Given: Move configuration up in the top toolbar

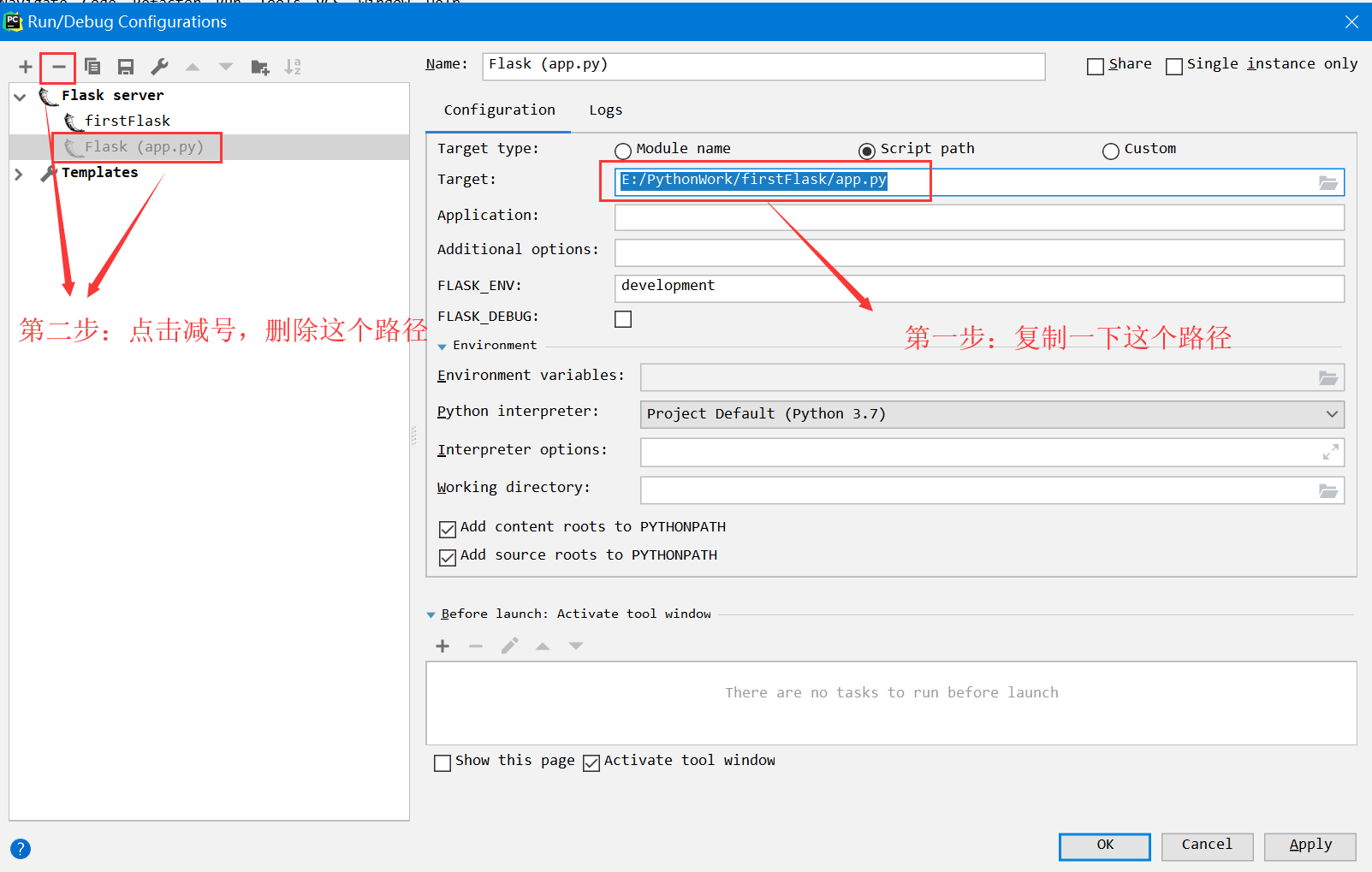Looking at the screenshot, I should (x=193, y=67).
